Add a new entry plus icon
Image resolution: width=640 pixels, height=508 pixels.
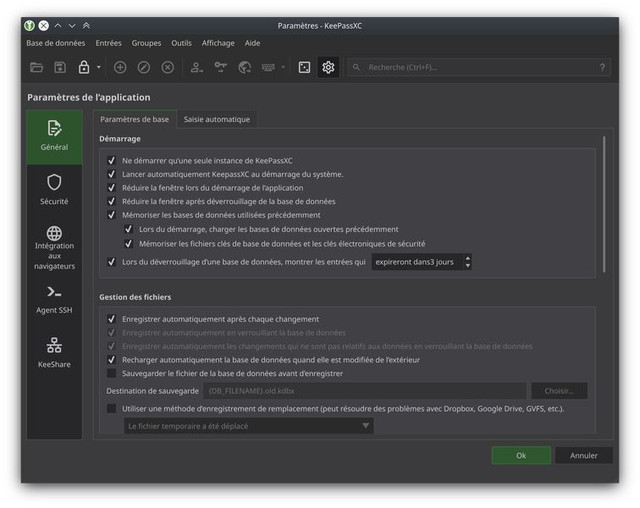120,67
